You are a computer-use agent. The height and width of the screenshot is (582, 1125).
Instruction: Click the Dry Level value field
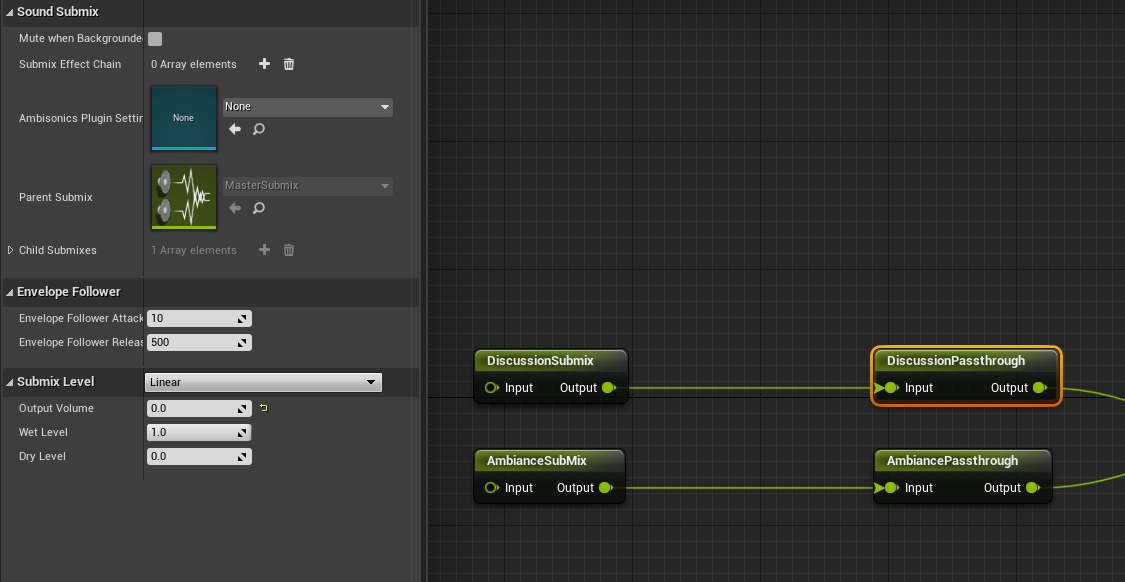[x=199, y=456]
